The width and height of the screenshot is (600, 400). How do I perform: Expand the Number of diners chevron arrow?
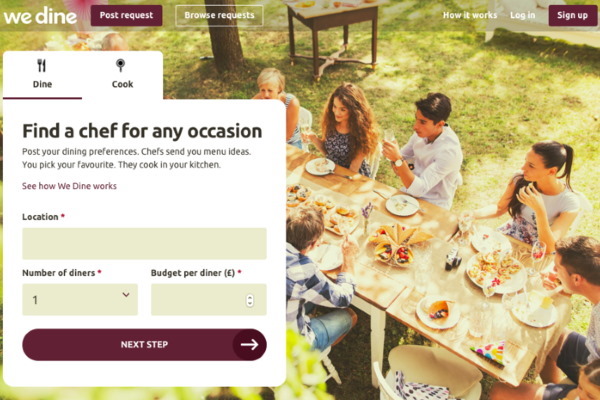(126, 295)
